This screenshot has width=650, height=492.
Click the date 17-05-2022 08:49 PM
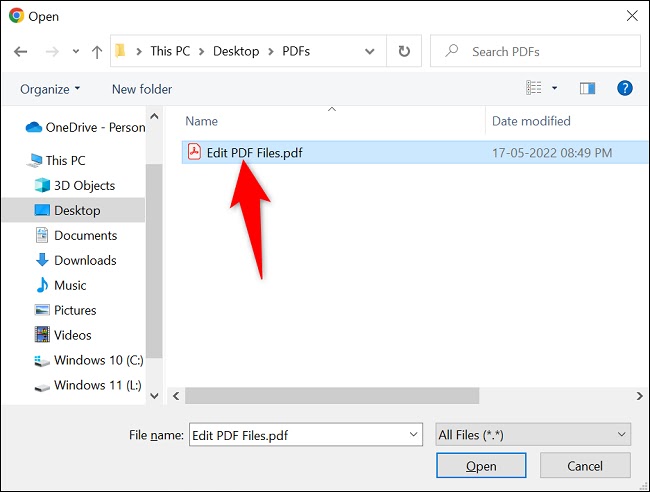[x=552, y=153]
